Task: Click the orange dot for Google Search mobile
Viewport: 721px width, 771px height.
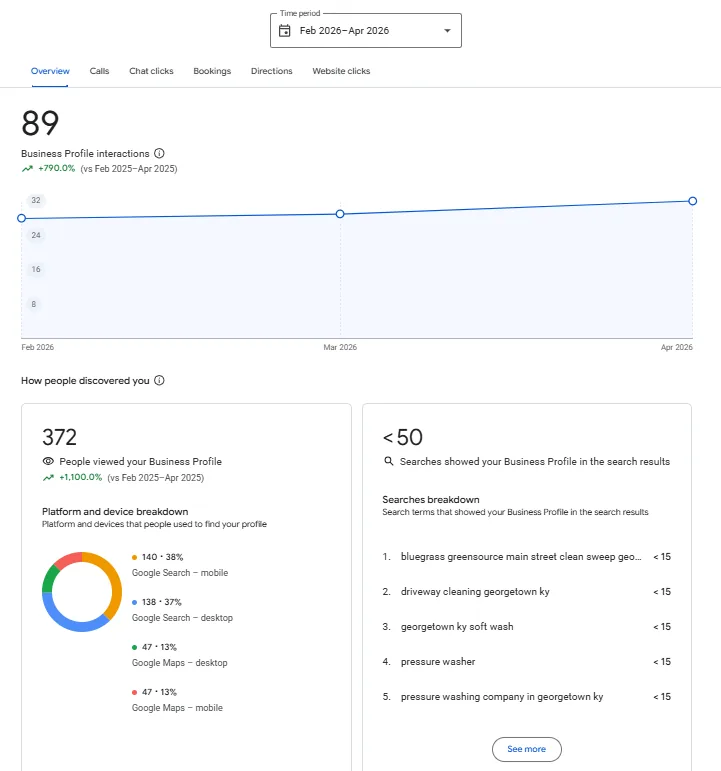Action: pos(134,557)
